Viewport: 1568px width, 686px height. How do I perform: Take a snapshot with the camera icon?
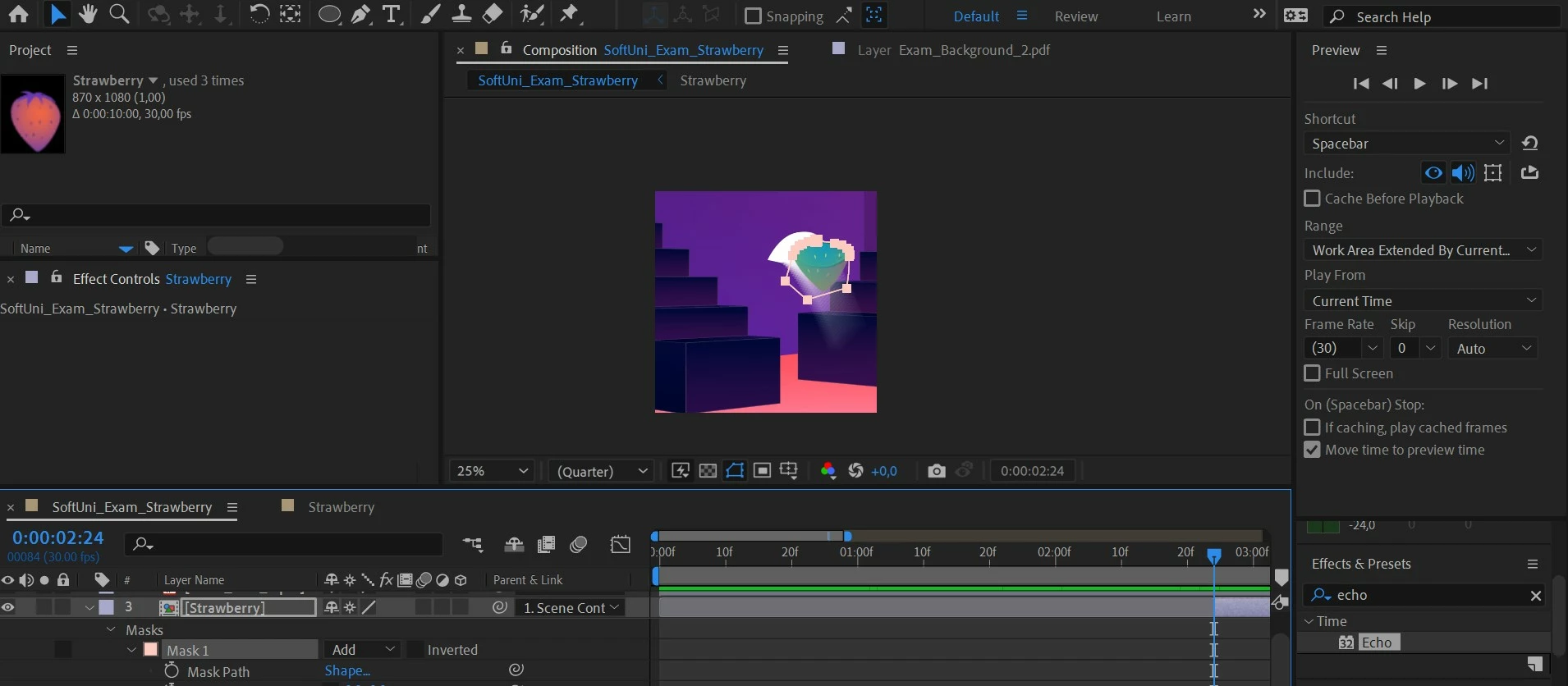[937, 470]
